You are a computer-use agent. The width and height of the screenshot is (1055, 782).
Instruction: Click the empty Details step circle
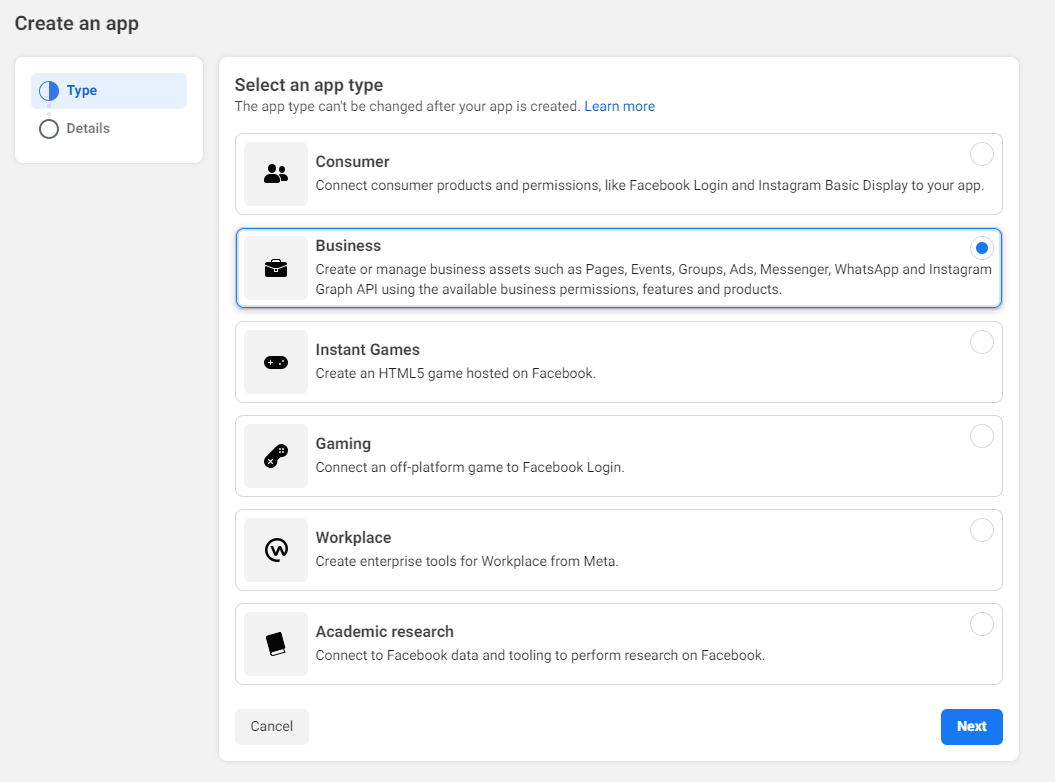click(x=48, y=129)
